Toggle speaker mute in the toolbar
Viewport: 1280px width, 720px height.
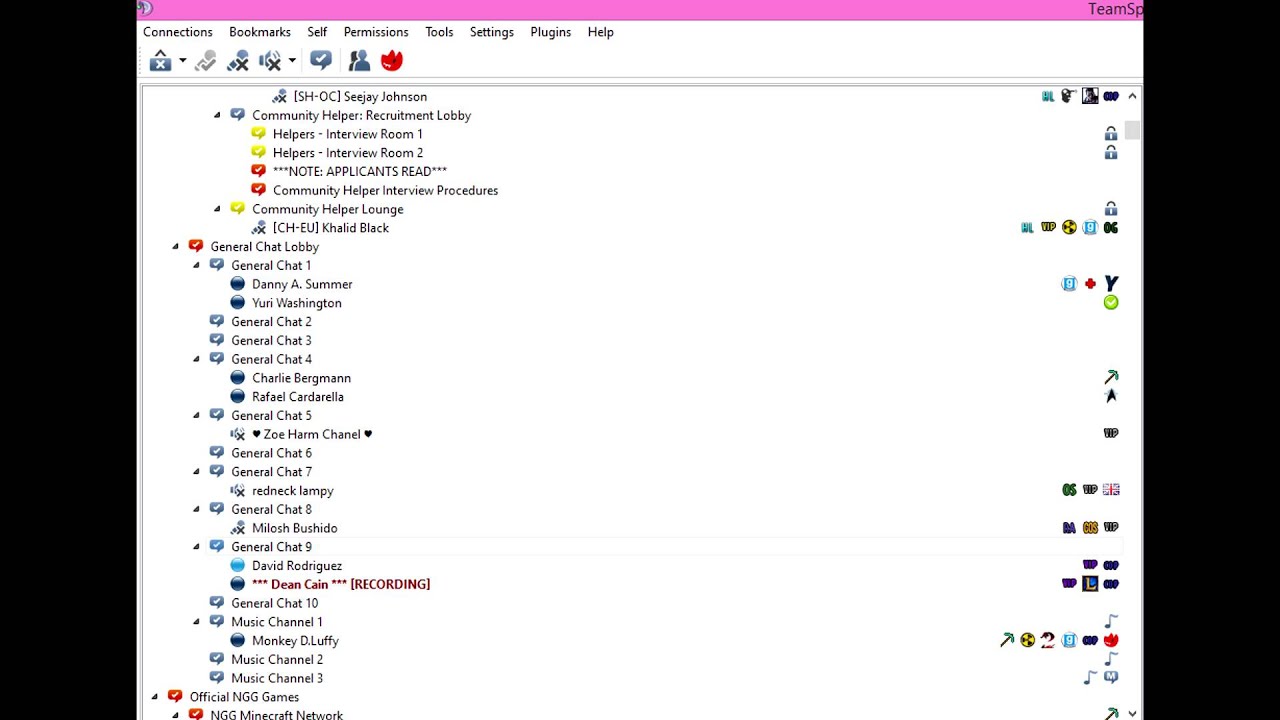(269, 61)
